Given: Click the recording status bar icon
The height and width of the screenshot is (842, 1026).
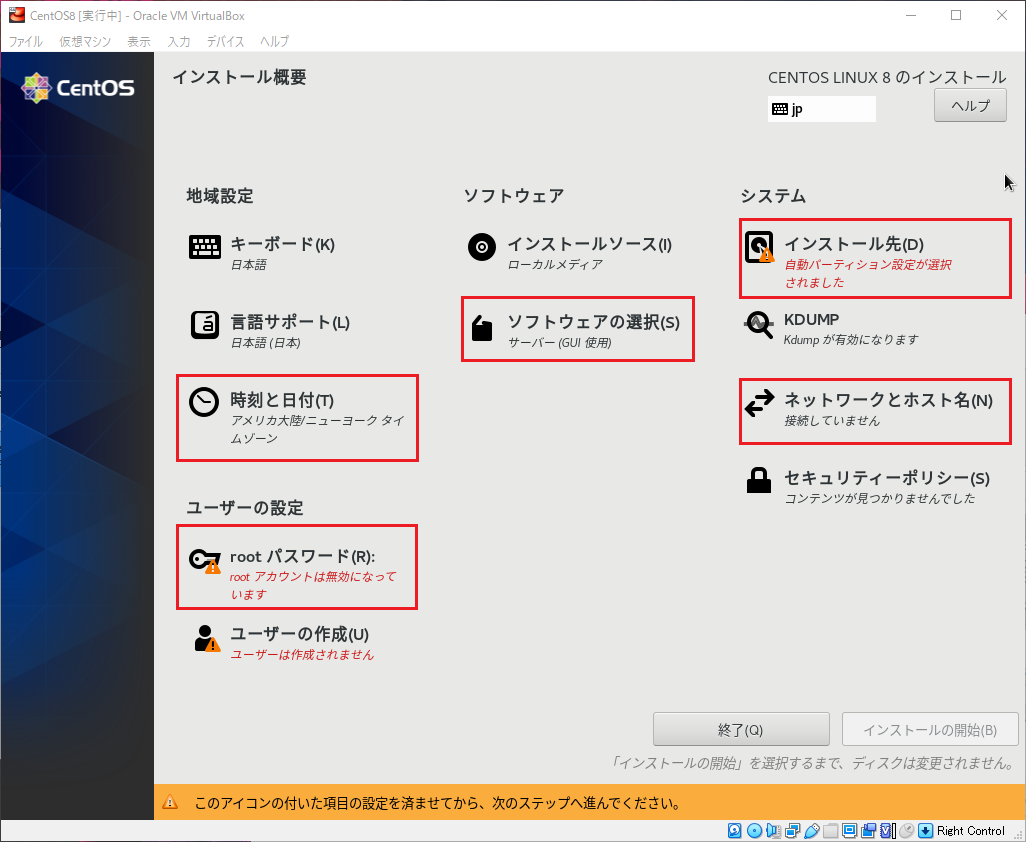Looking at the screenshot, I should point(868,830).
